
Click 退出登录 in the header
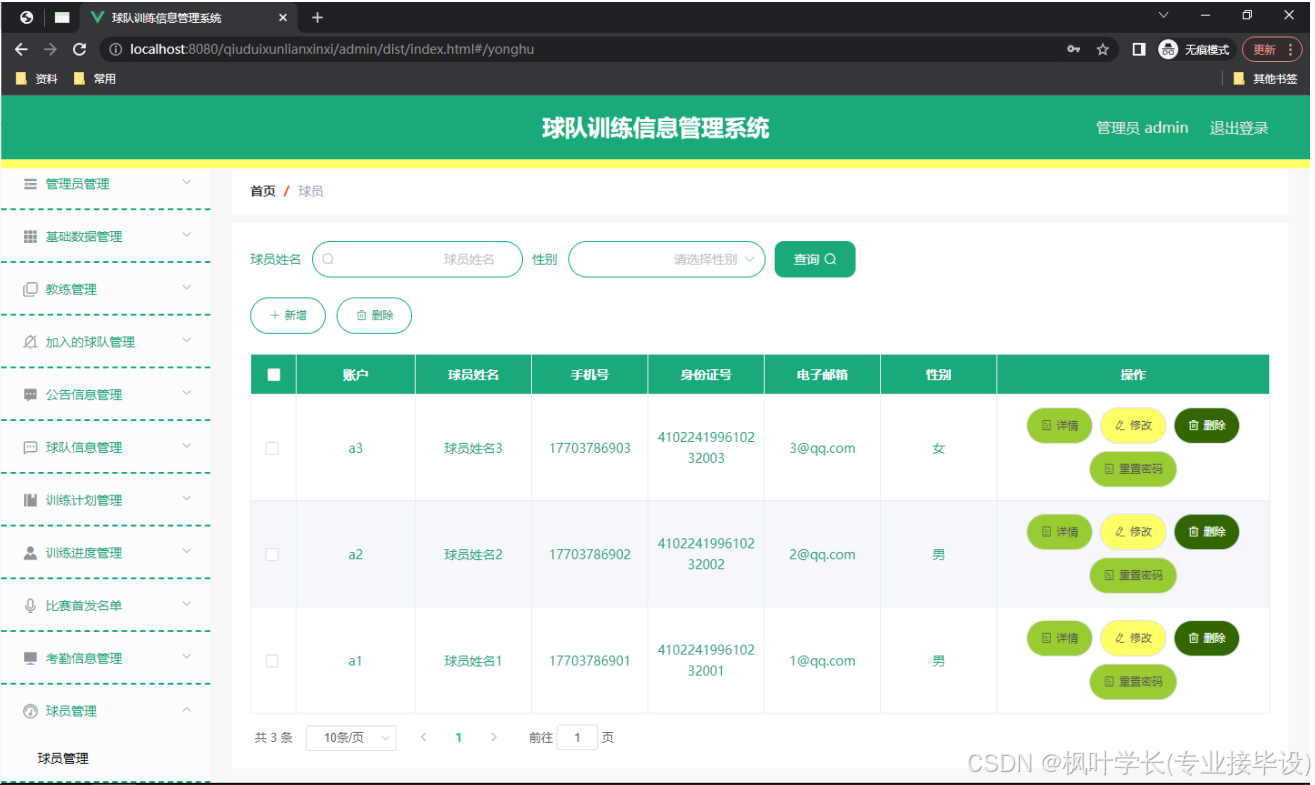tap(1239, 128)
